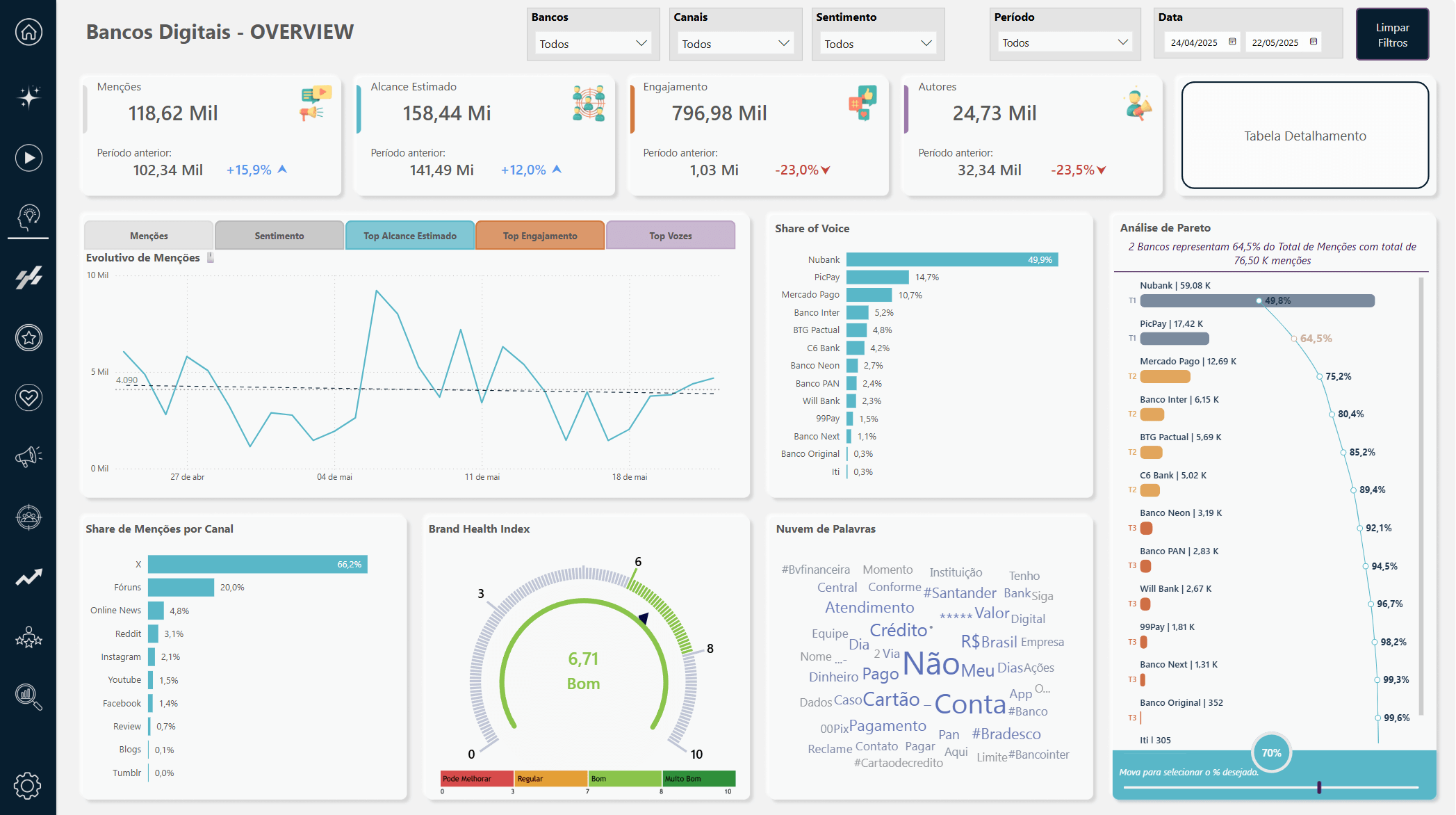This screenshot has width=1456, height=815.
Task: Click the Alcance Estimado audience icon
Action: (x=589, y=103)
